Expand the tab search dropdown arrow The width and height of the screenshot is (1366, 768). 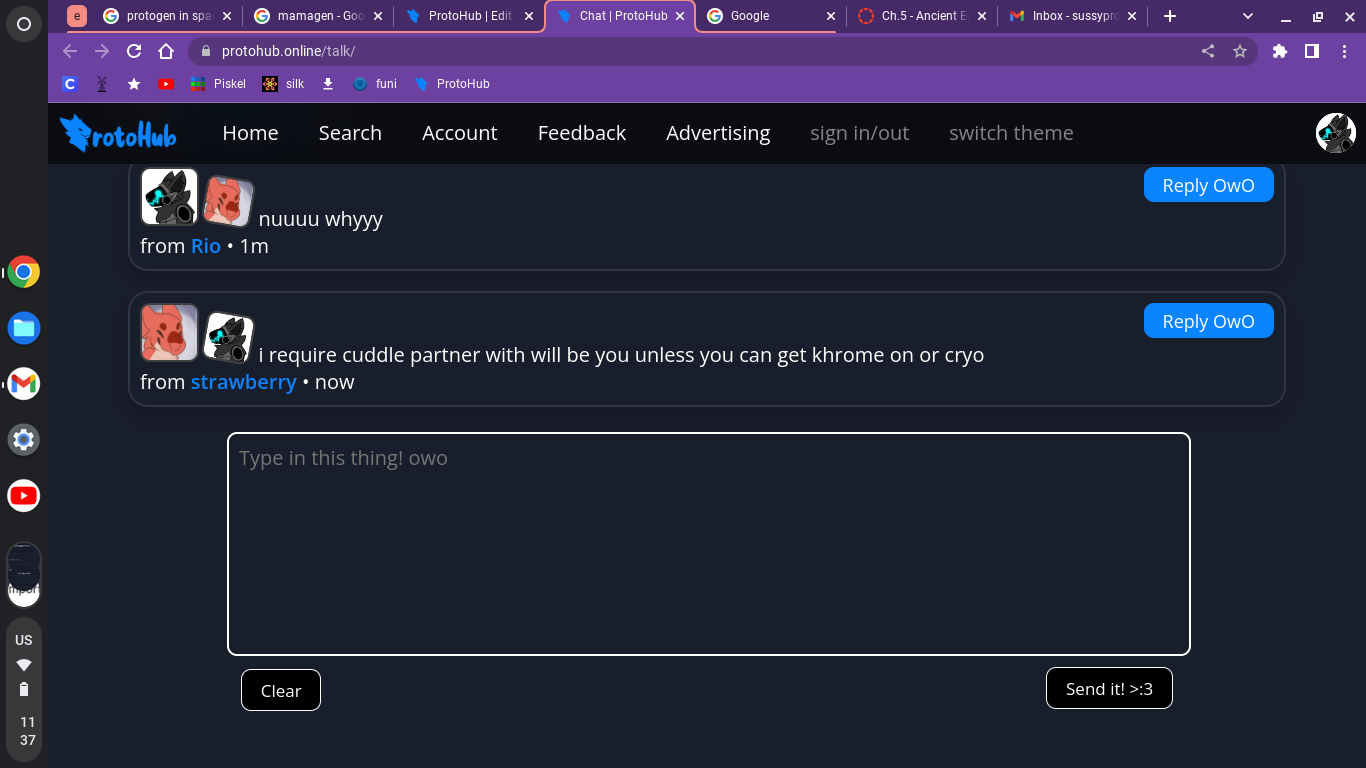click(1248, 16)
